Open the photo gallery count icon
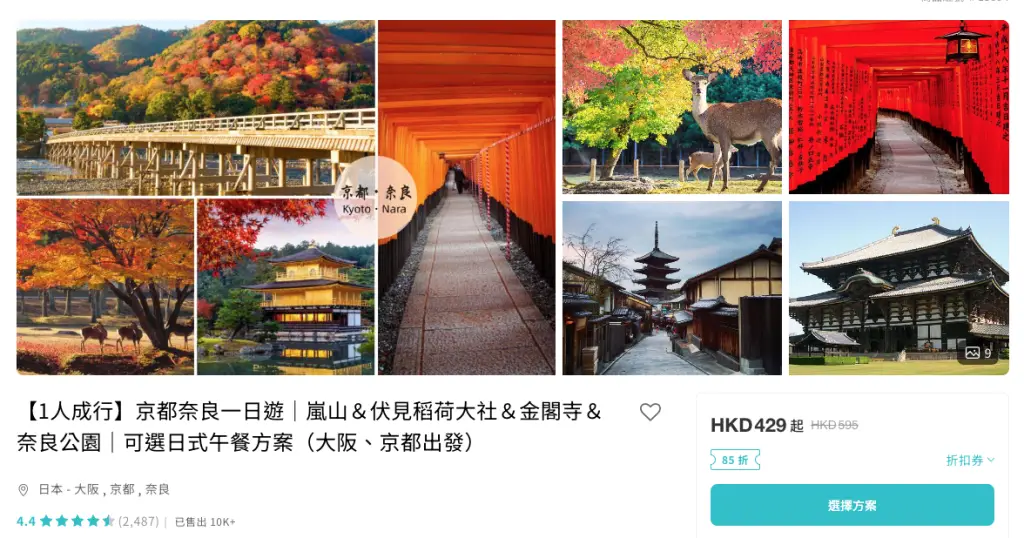 [979, 353]
